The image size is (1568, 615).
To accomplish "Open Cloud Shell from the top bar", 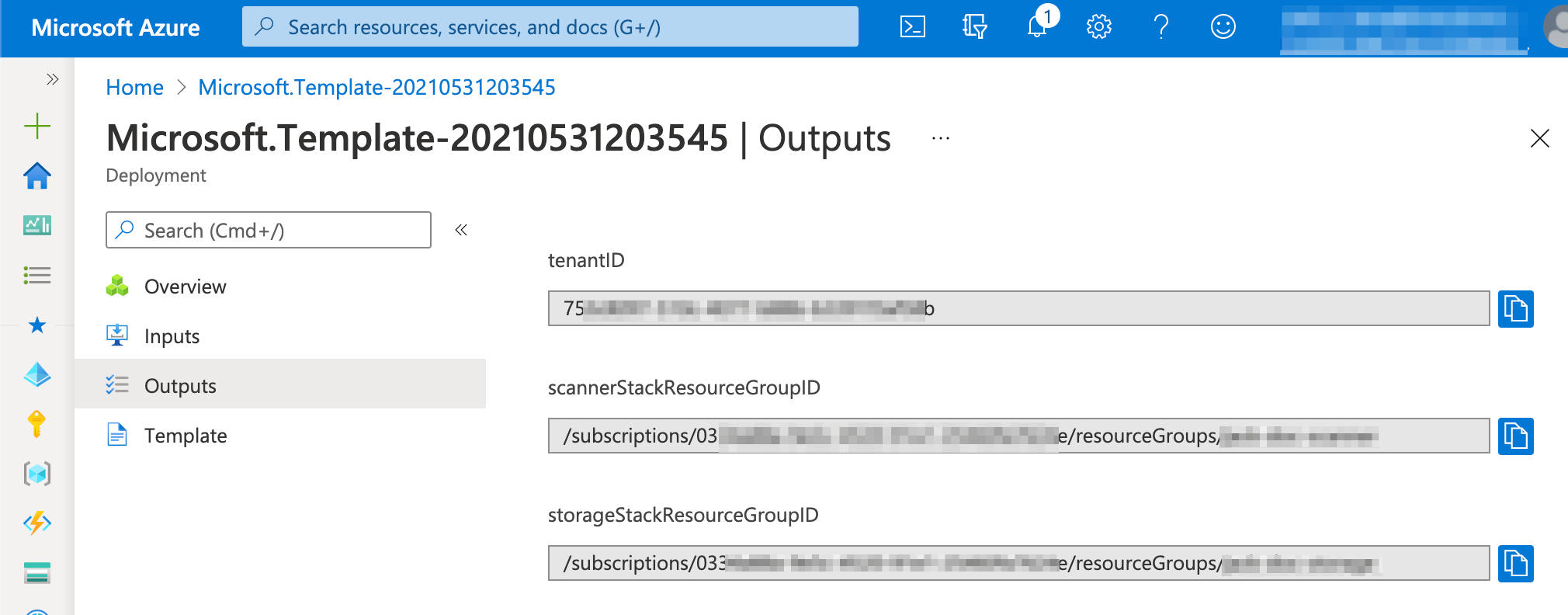I will click(912, 27).
